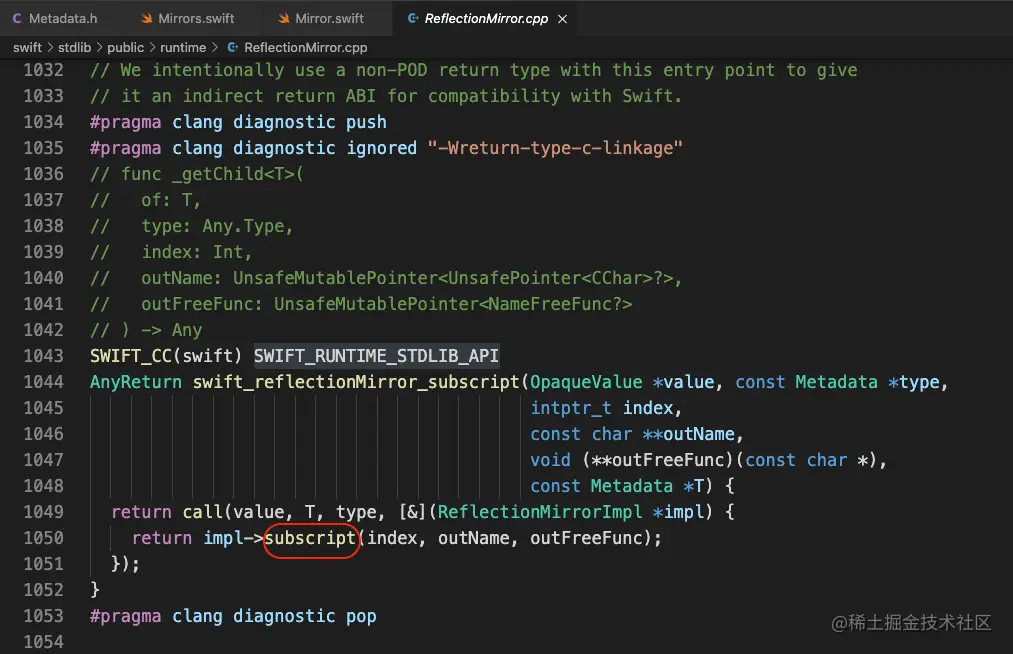Screen dimensions: 1013x654
Task: Switch to the Metadata.h tab
Action: coord(63,18)
